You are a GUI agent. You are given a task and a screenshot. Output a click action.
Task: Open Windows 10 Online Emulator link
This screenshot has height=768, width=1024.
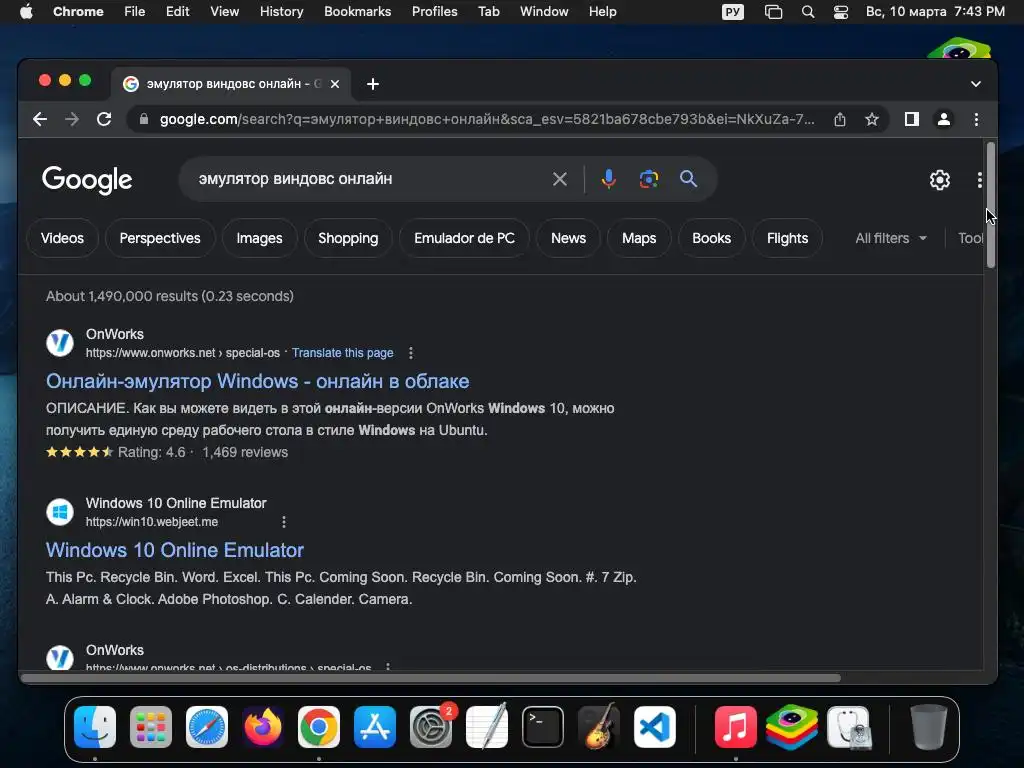coord(174,551)
